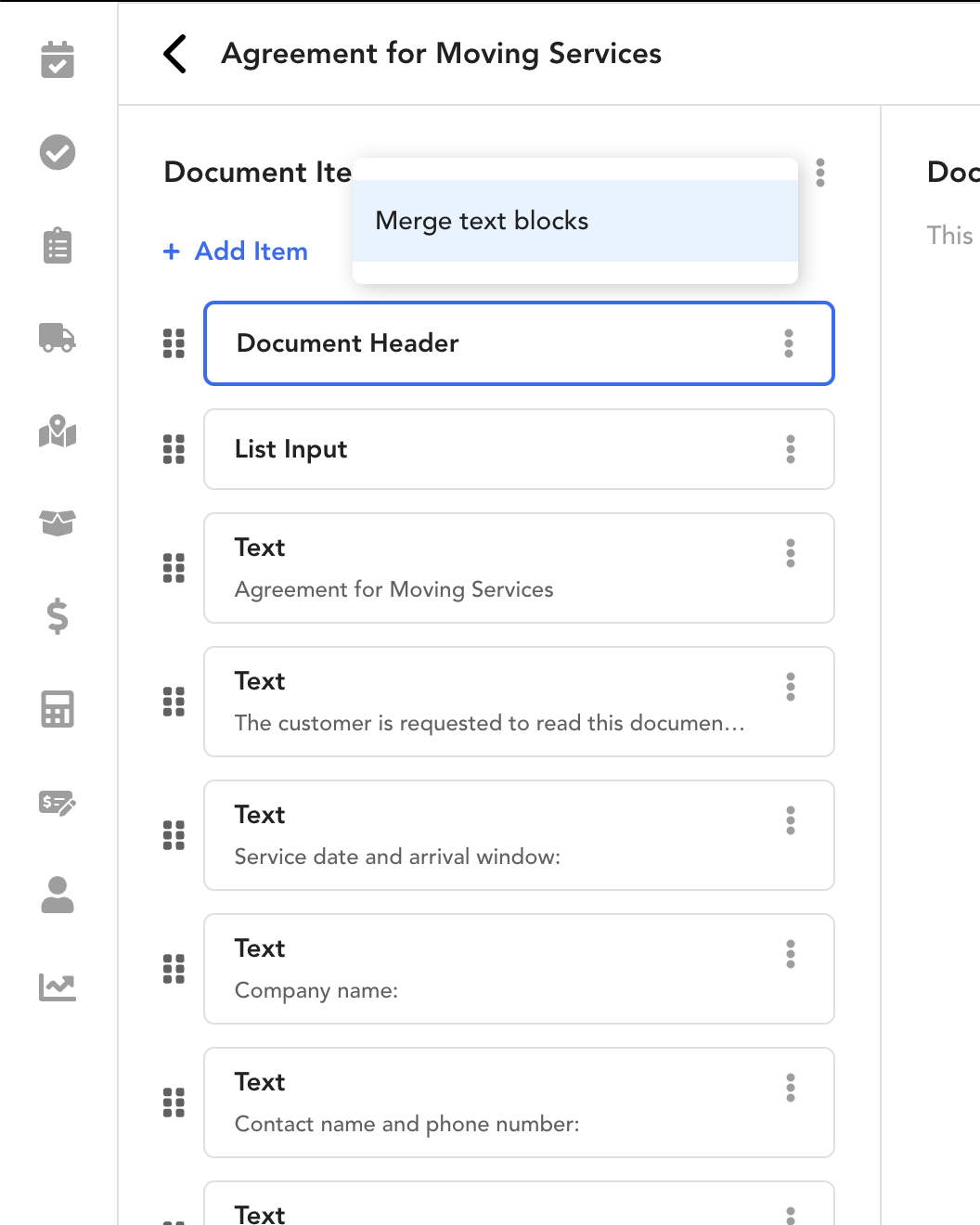Image resolution: width=980 pixels, height=1225 pixels.
Task: Open options for Service date text block
Action: [791, 820]
